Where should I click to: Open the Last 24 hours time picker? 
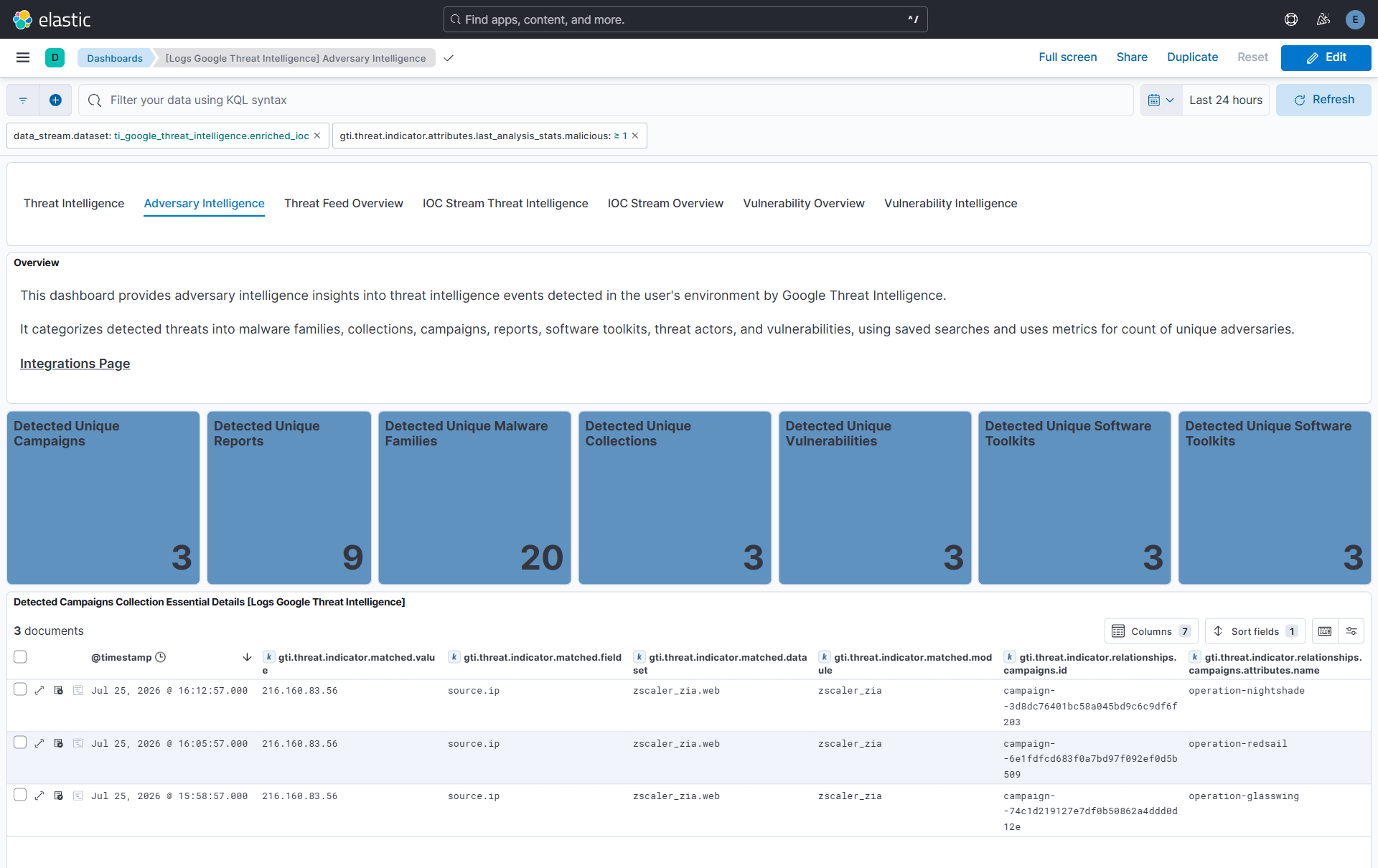(1225, 100)
